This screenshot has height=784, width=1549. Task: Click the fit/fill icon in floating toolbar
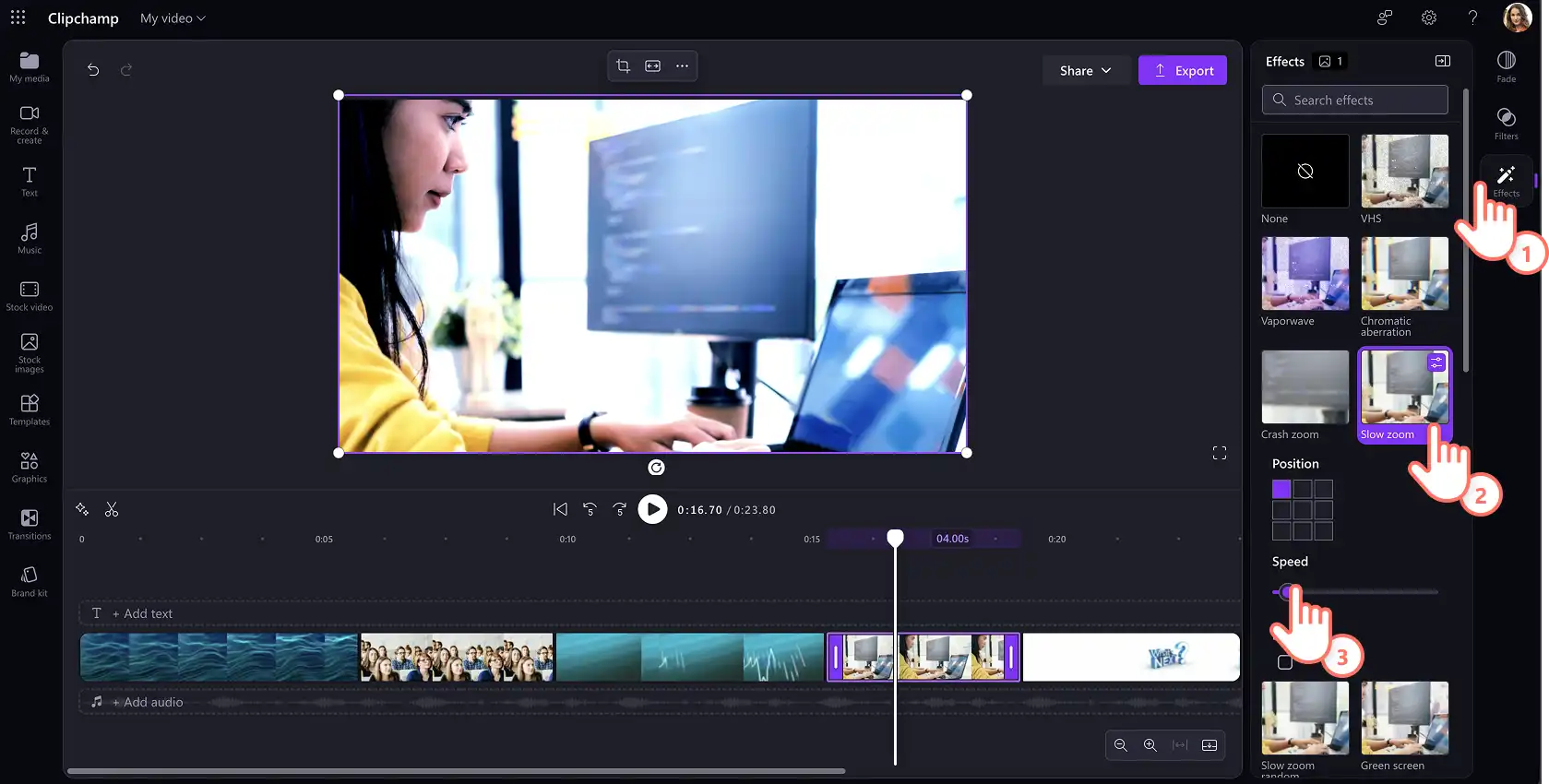coord(653,66)
